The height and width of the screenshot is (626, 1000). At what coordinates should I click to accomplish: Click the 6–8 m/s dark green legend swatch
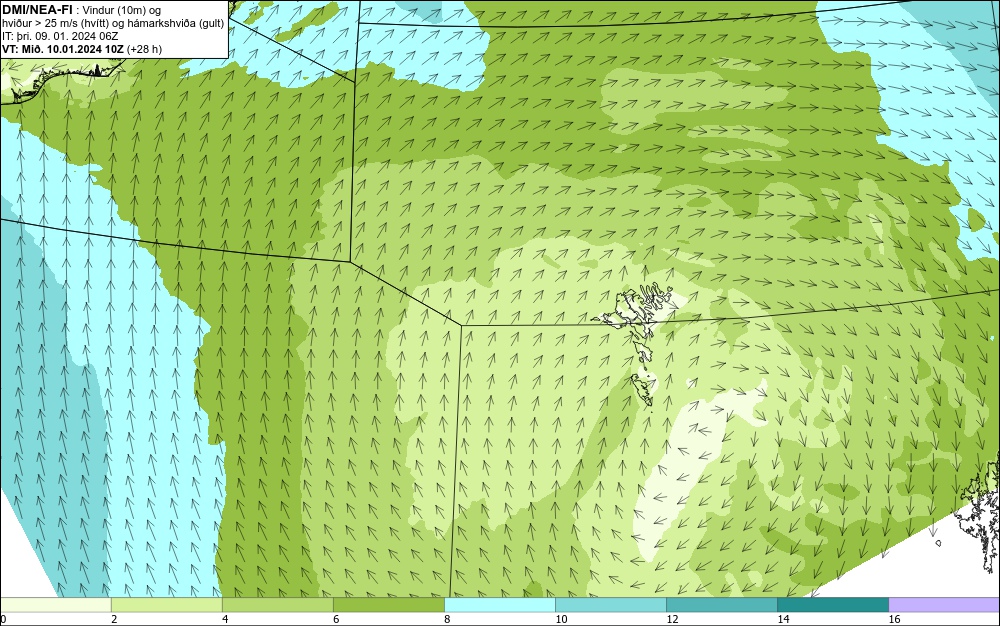pyautogui.click(x=388, y=605)
